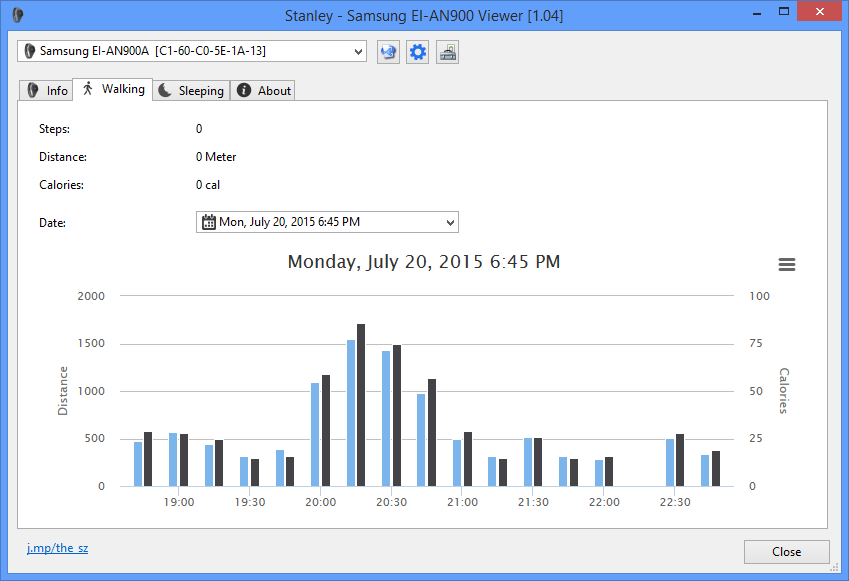
Task: Click the device export toolbar icon
Action: (447, 52)
